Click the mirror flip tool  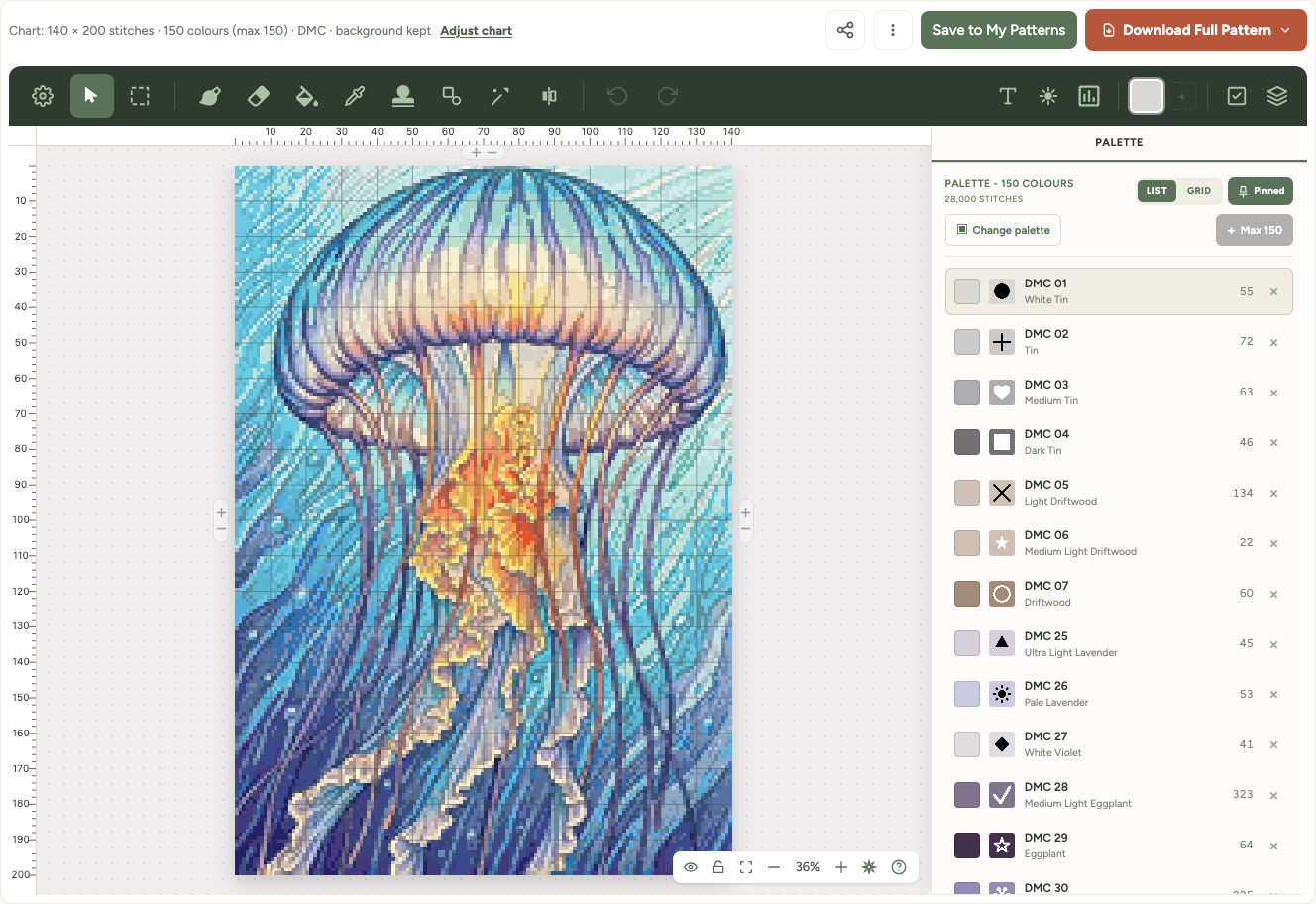(x=549, y=96)
